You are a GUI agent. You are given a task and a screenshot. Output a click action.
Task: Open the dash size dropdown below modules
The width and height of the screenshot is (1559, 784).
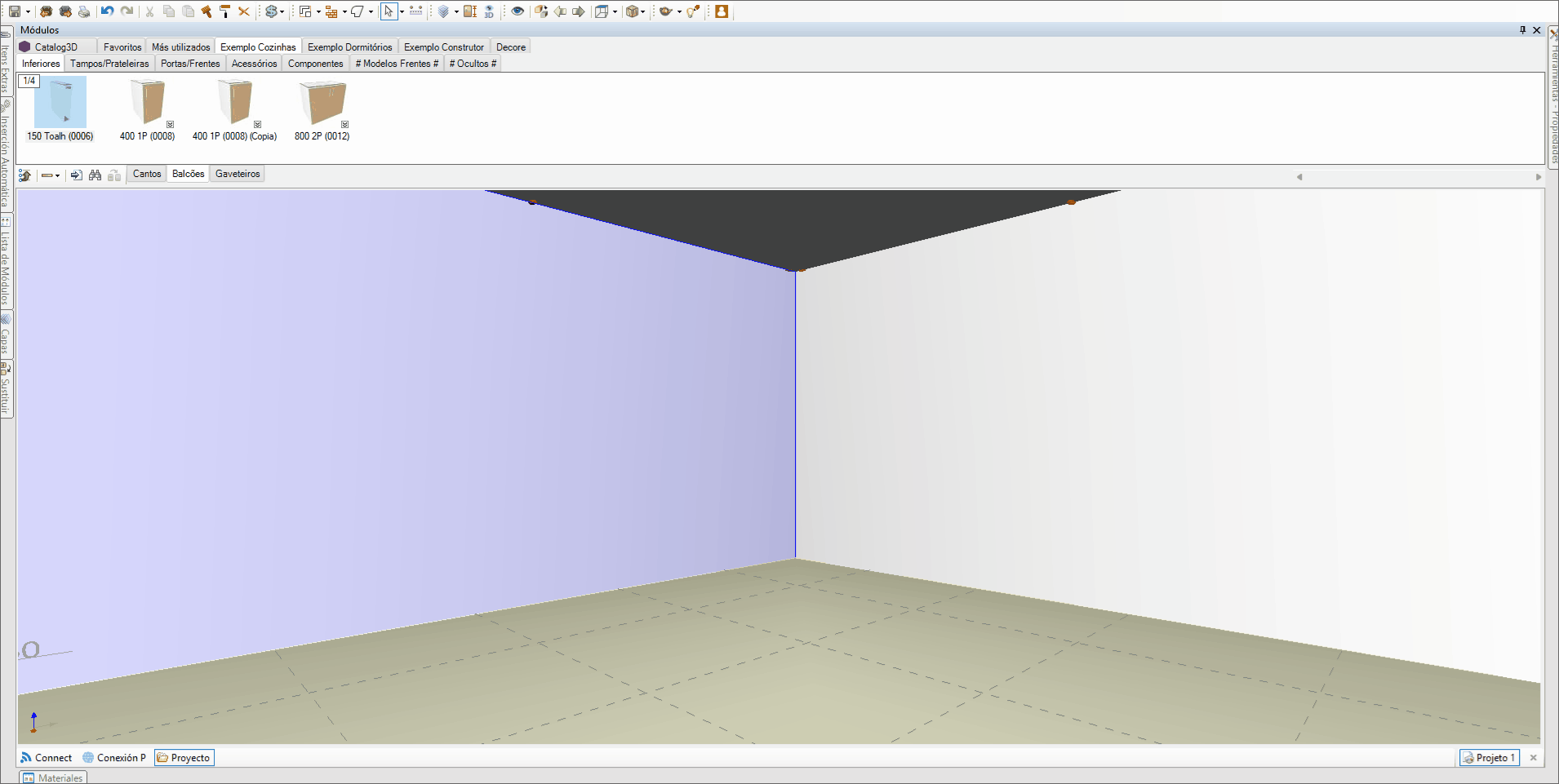(51, 175)
